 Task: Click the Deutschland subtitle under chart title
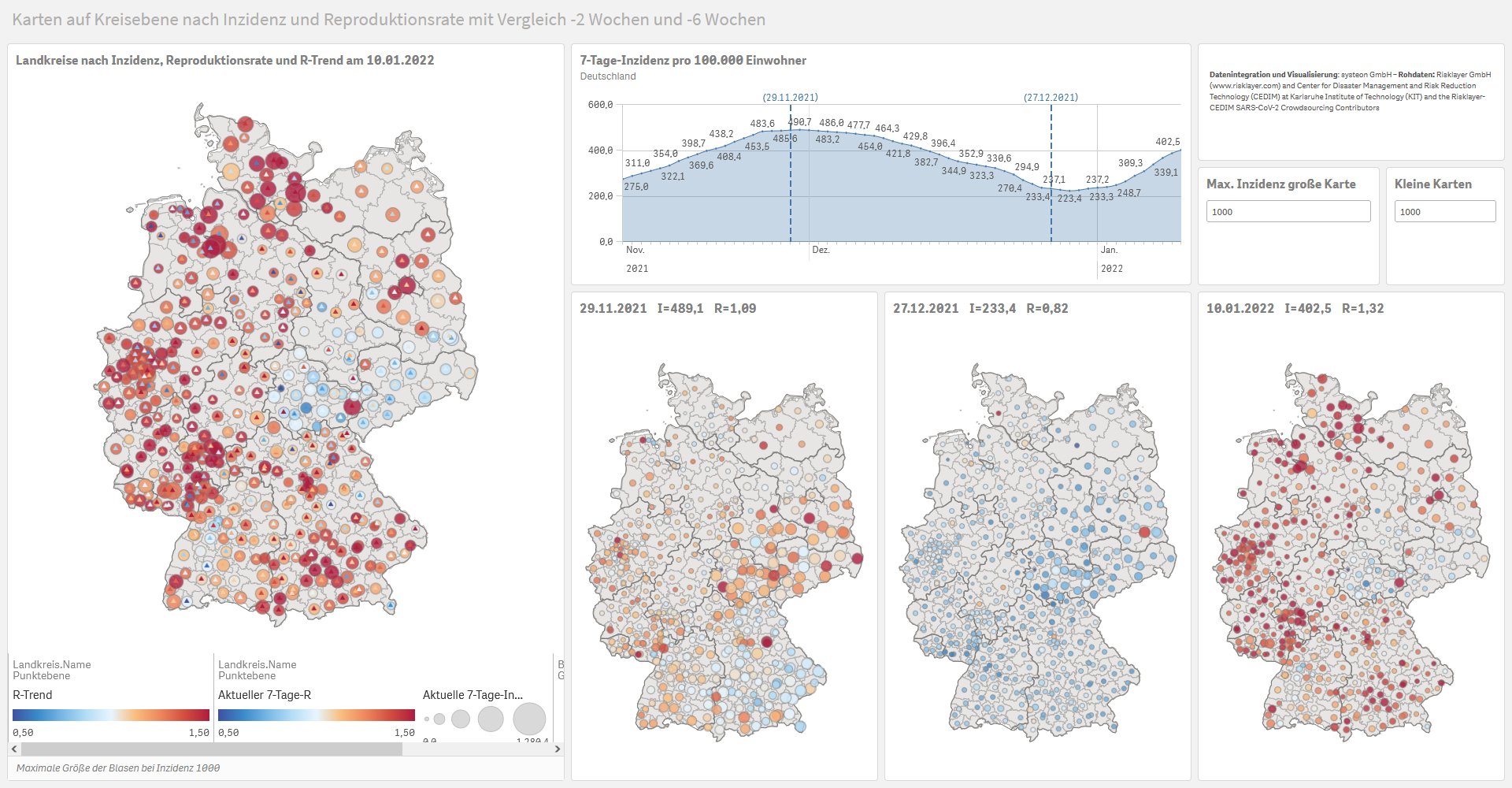(x=608, y=76)
